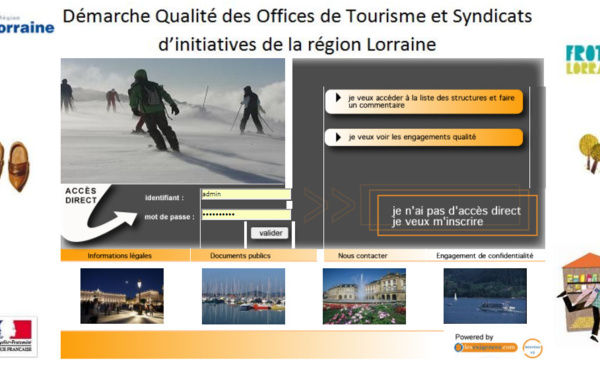This screenshot has height=372, width=600.
Task: Click the wooden clogs illustration
Action: tap(15, 166)
